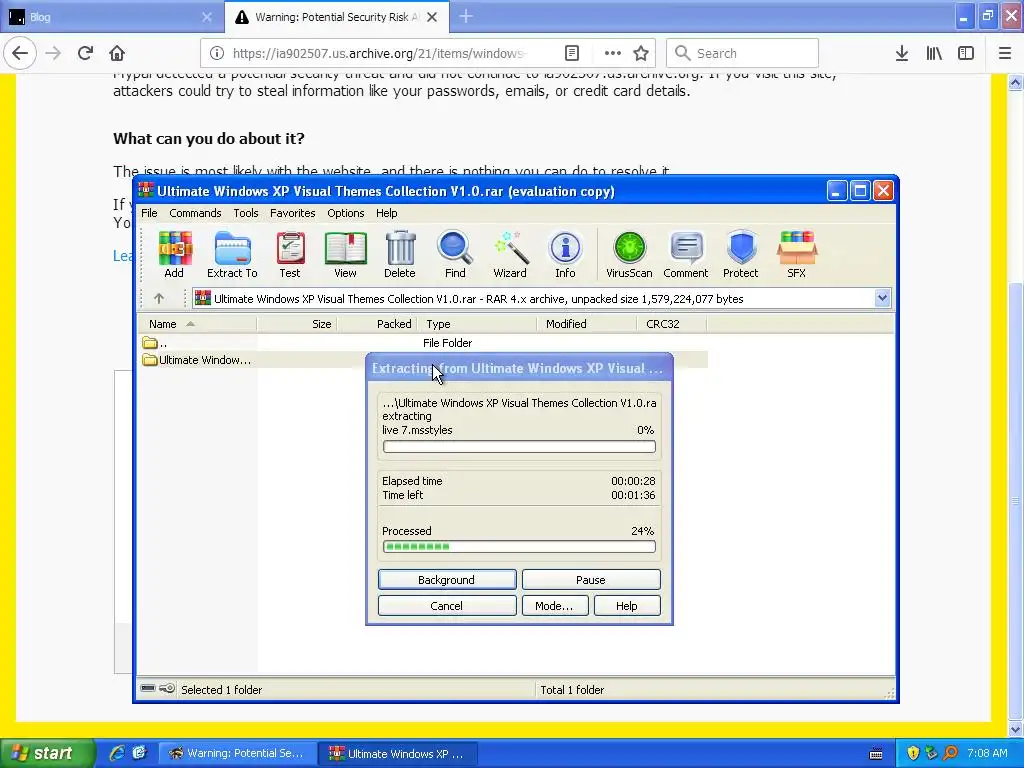Go up one level arrow in WinRAR
This screenshot has height=768, width=1024.
[159, 298]
